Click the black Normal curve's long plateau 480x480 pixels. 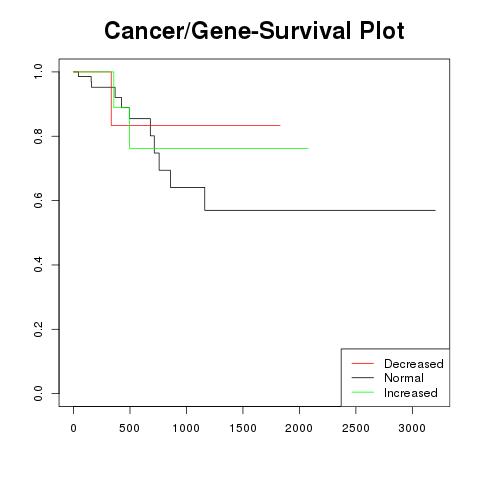pyautogui.click(x=320, y=210)
